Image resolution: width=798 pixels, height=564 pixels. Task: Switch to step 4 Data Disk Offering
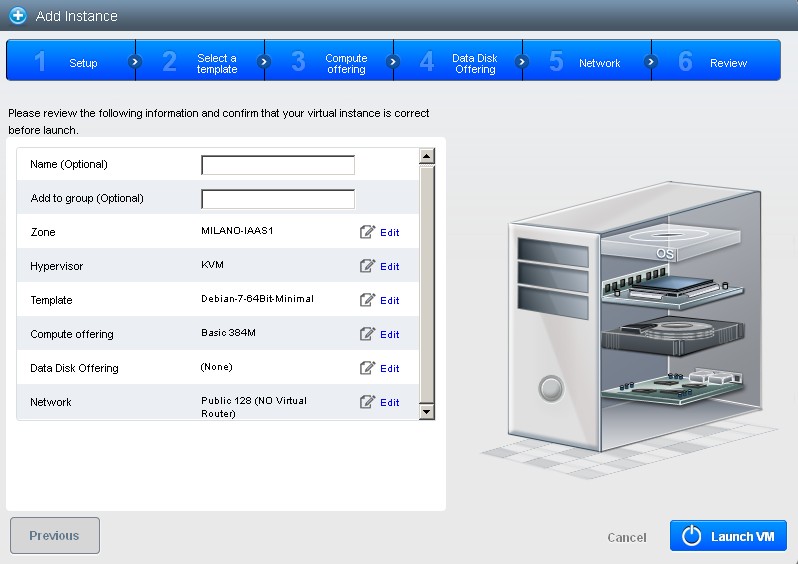[458, 63]
